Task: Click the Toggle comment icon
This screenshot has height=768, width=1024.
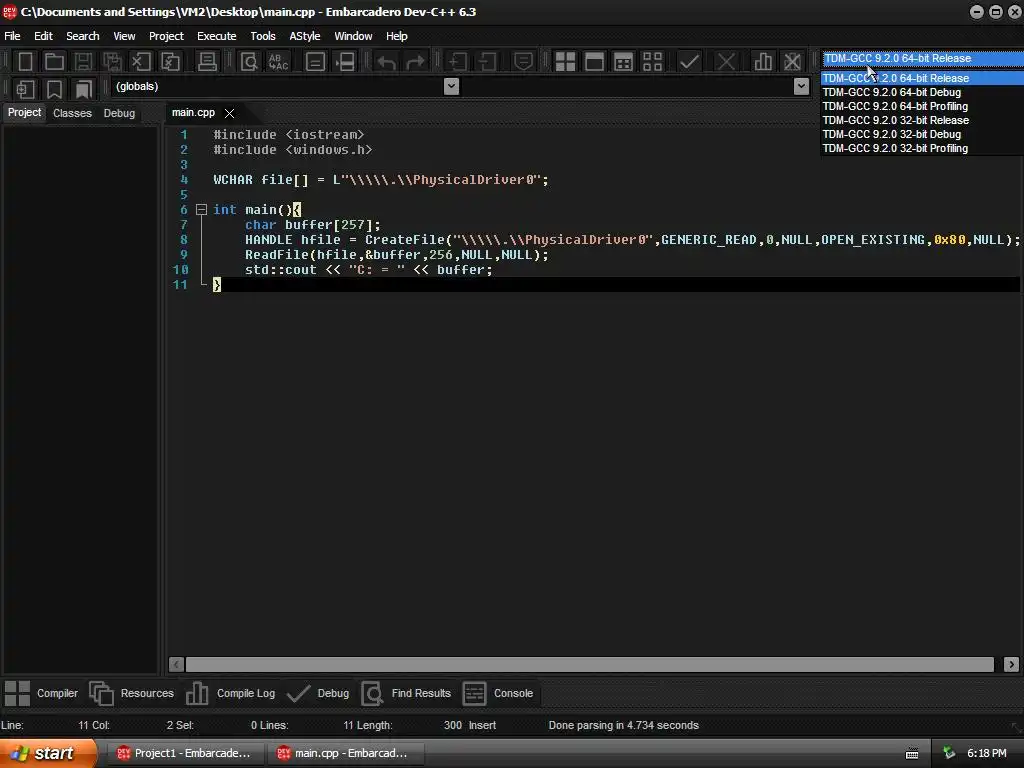Action: tap(523, 62)
